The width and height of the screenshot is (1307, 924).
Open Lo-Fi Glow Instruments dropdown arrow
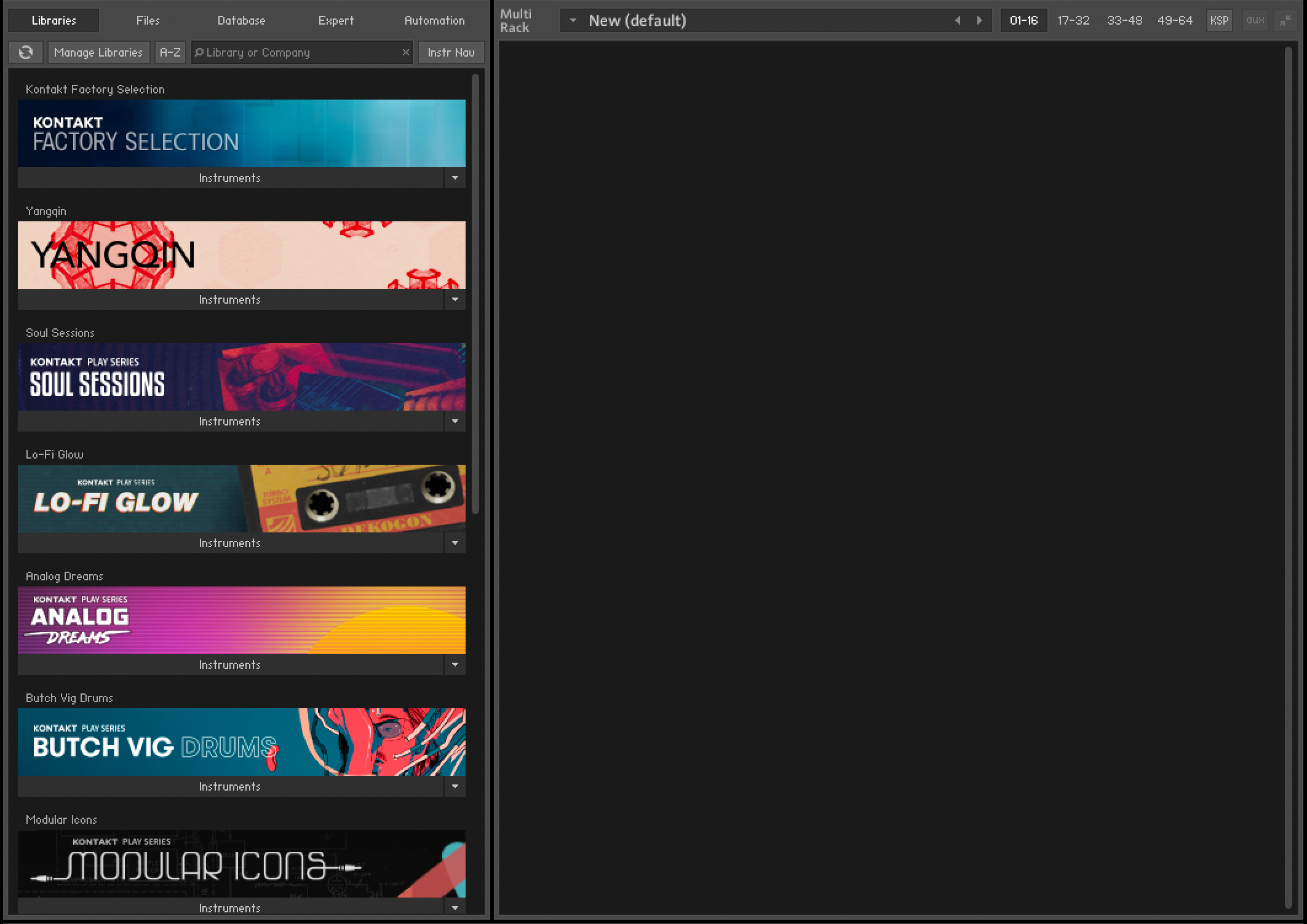[455, 543]
